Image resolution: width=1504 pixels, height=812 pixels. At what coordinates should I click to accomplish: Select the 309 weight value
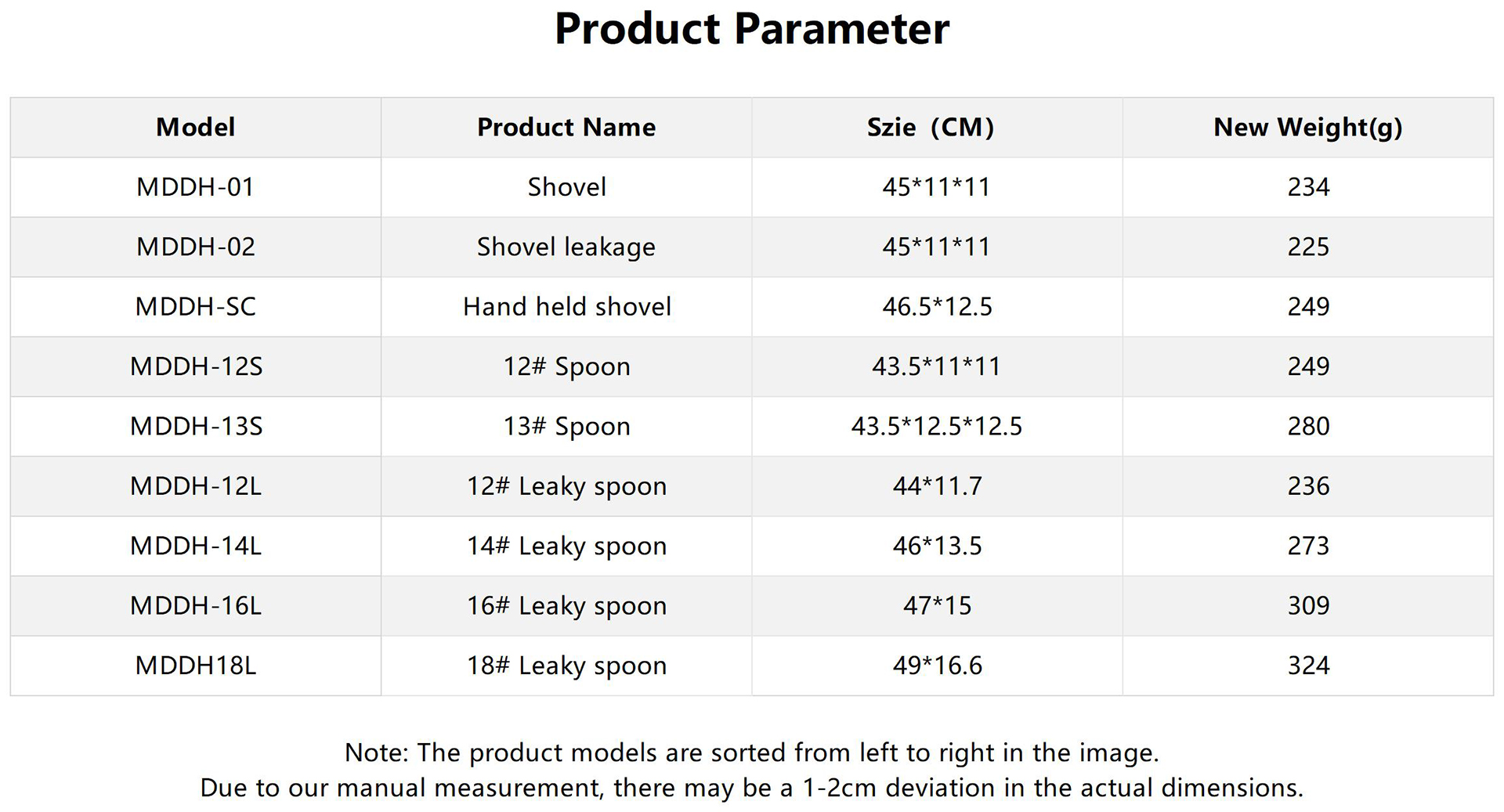pos(1308,605)
